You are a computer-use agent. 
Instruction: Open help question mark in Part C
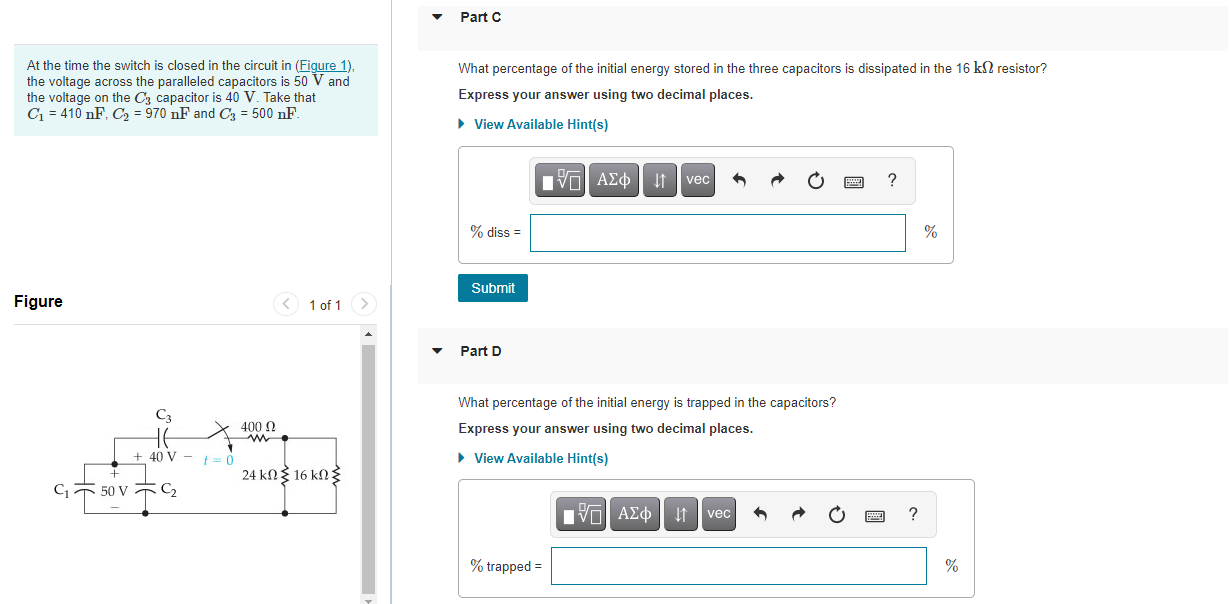(892, 180)
